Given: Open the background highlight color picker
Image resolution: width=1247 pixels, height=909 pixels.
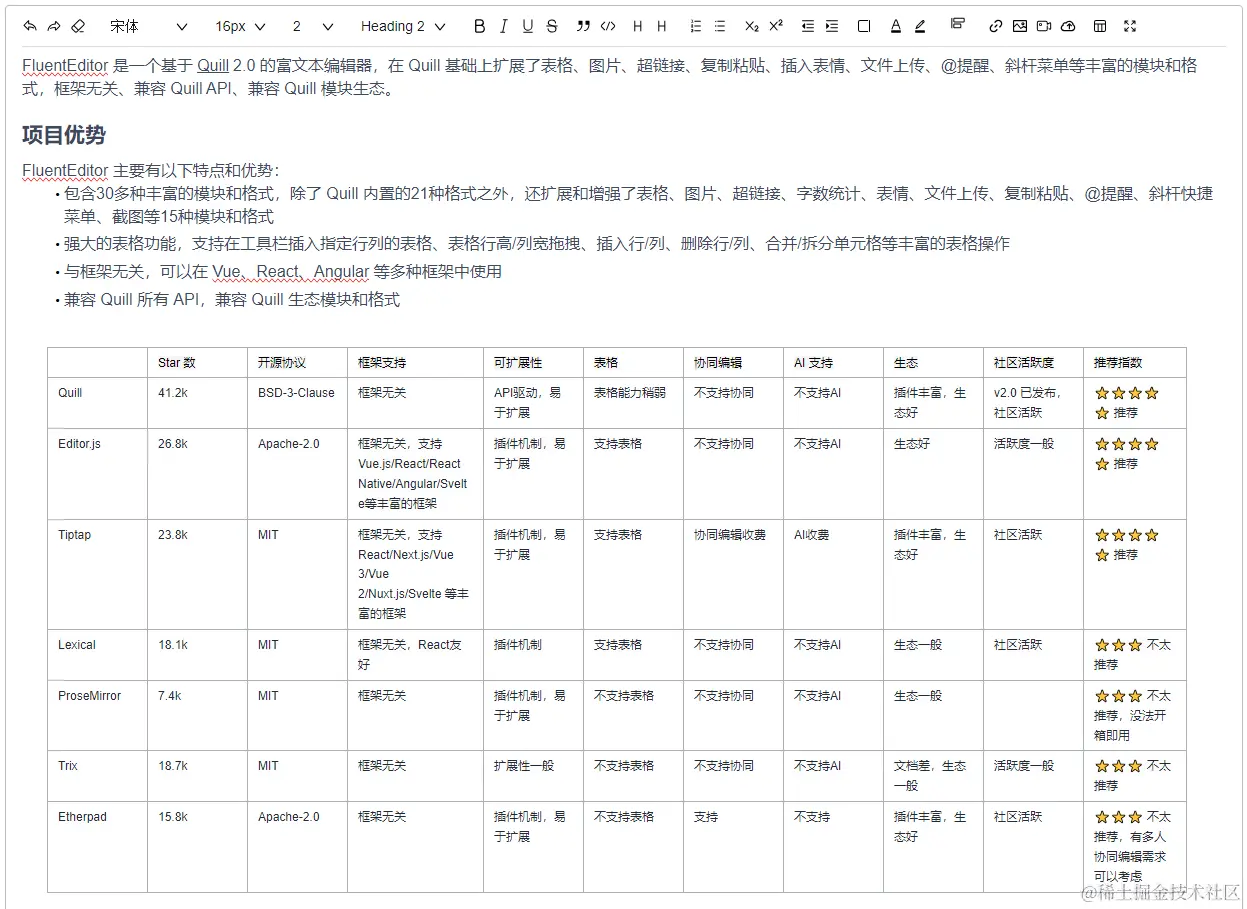Looking at the screenshot, I should 920,26.
